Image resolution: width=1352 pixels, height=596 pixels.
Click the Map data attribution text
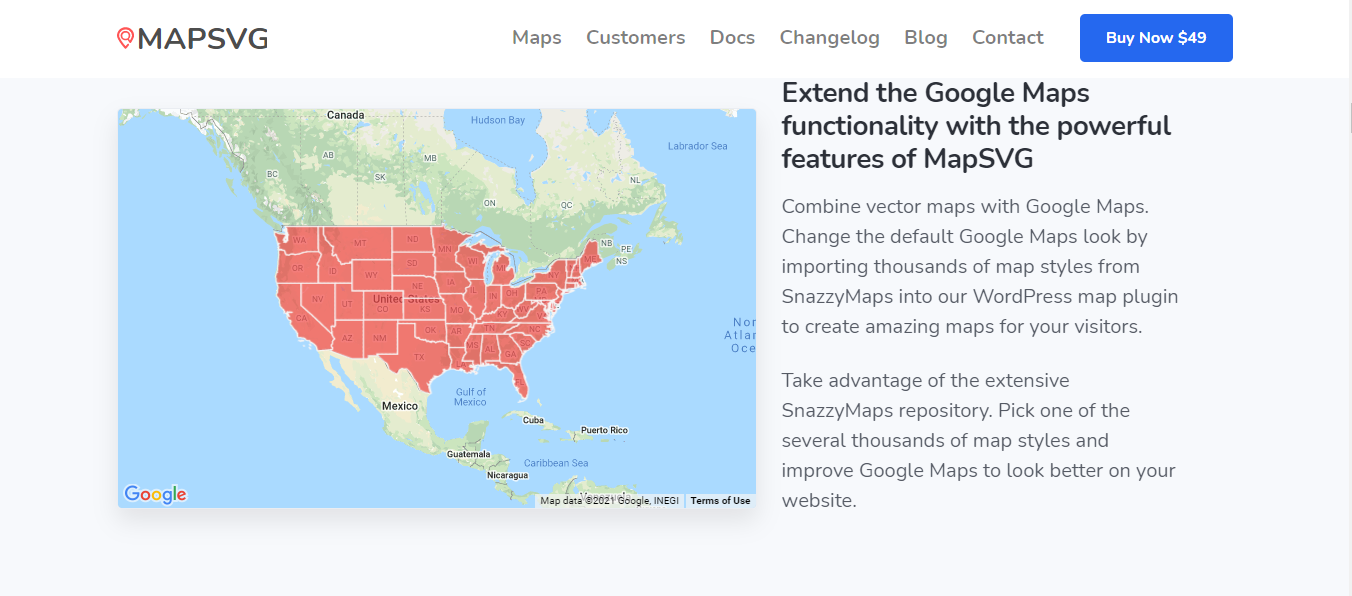click(609, 501)
